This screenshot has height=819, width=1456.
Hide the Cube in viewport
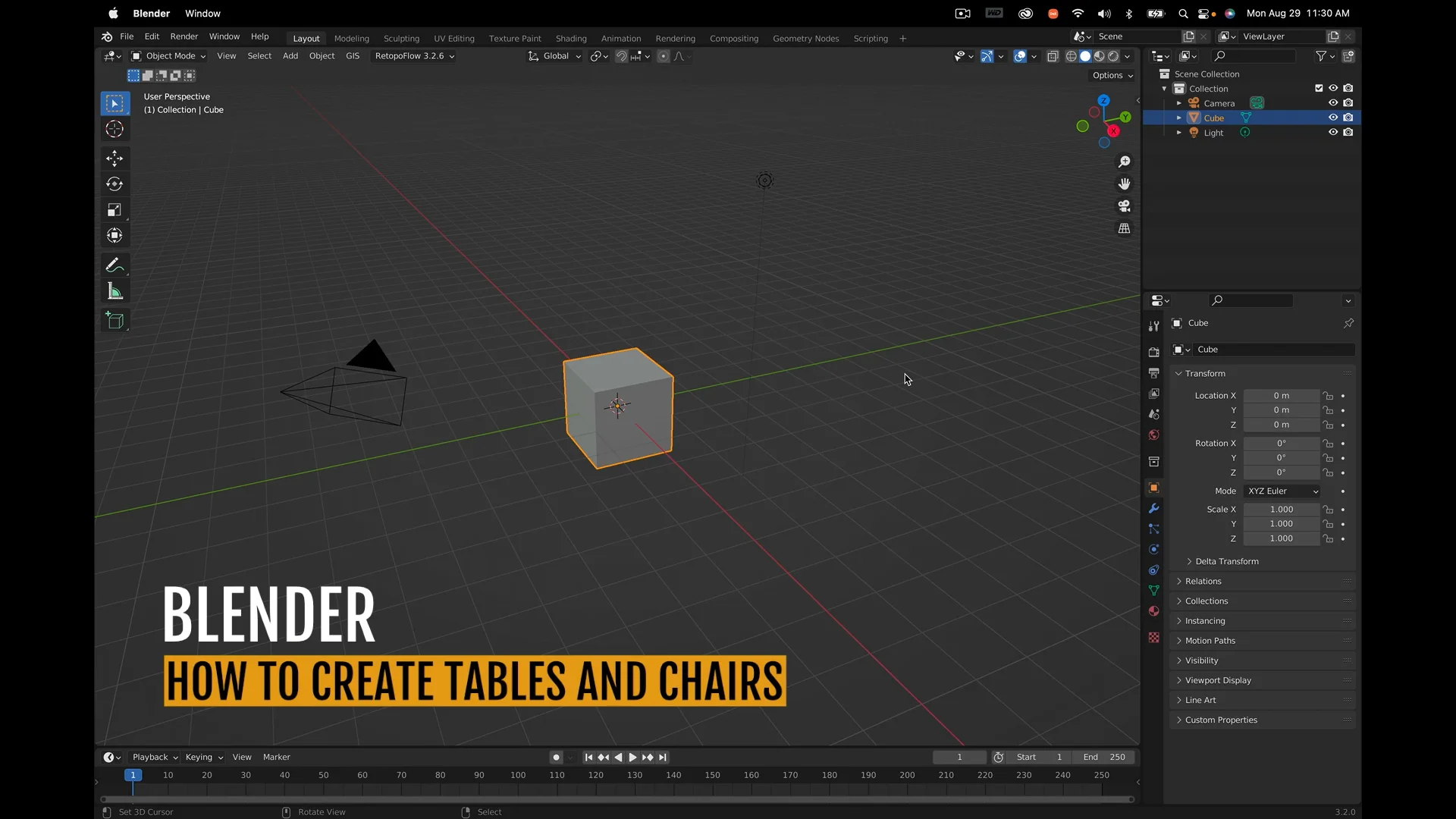1333,118
